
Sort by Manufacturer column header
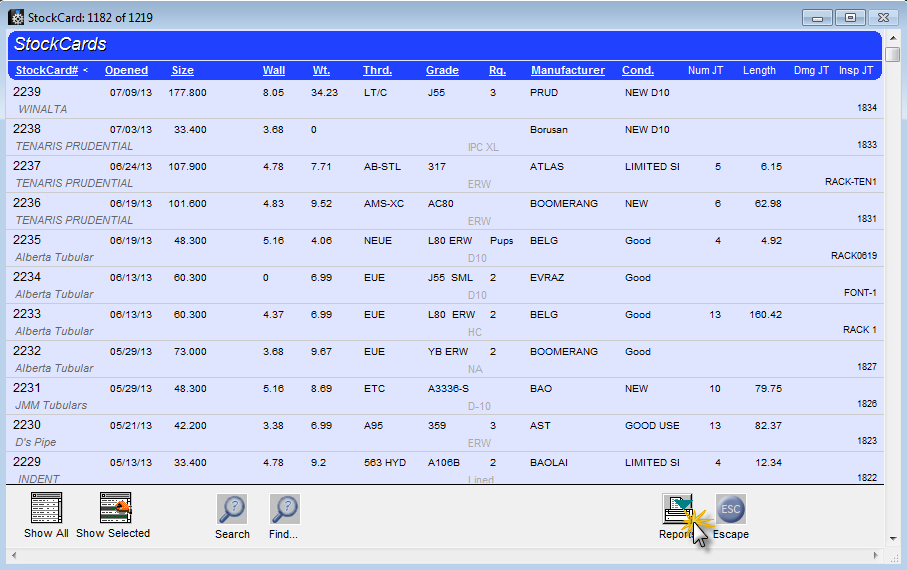[567, 71]
